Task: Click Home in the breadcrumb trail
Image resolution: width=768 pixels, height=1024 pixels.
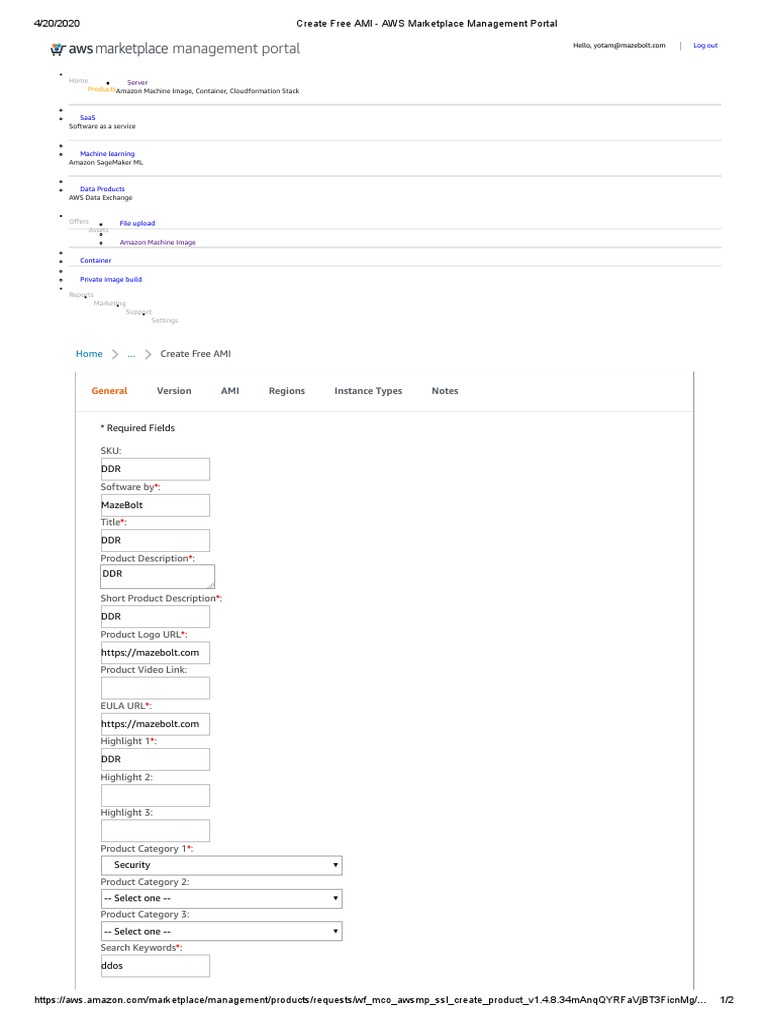Action: point(89,354)
